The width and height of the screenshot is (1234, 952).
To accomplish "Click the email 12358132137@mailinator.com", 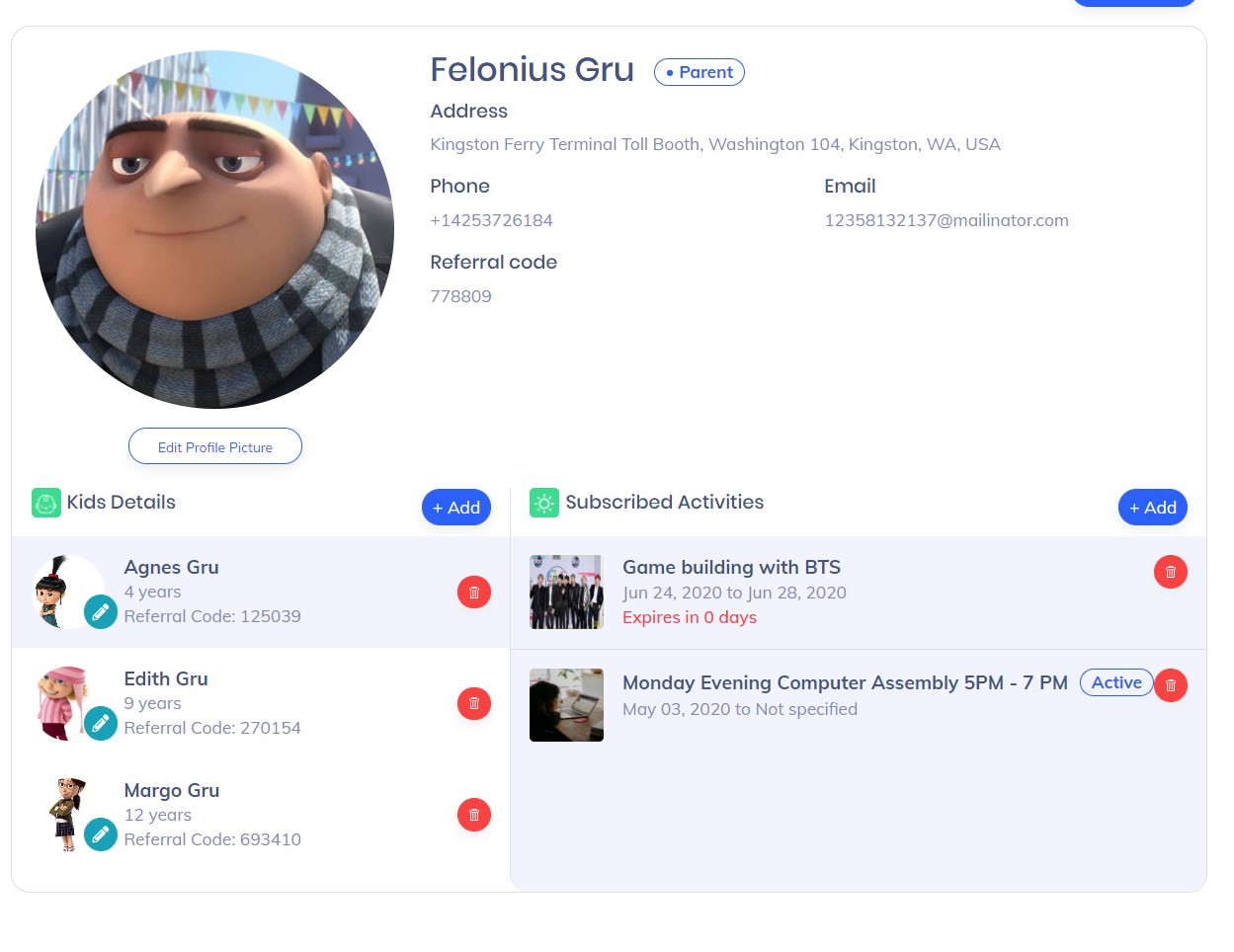I will click(x=946, y=220).
